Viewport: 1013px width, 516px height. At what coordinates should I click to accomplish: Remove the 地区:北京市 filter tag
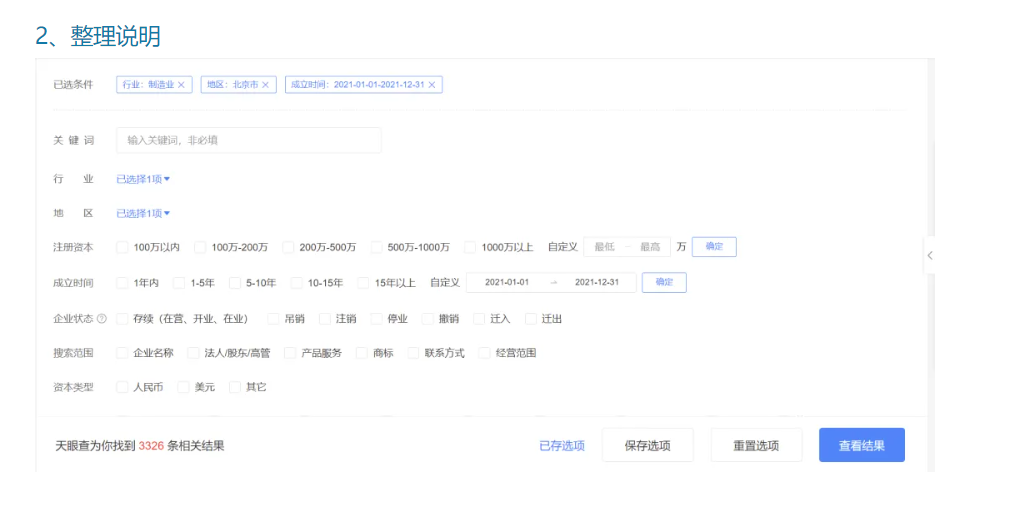pyautogui.click(x=265, y=85)
